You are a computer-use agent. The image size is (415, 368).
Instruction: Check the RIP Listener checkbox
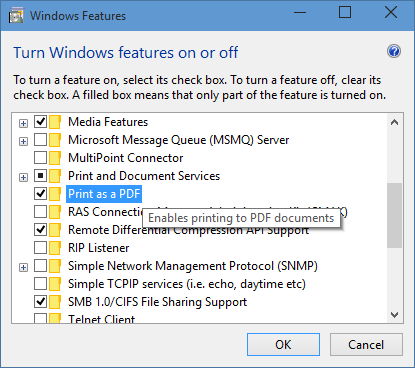coord(41,248)
